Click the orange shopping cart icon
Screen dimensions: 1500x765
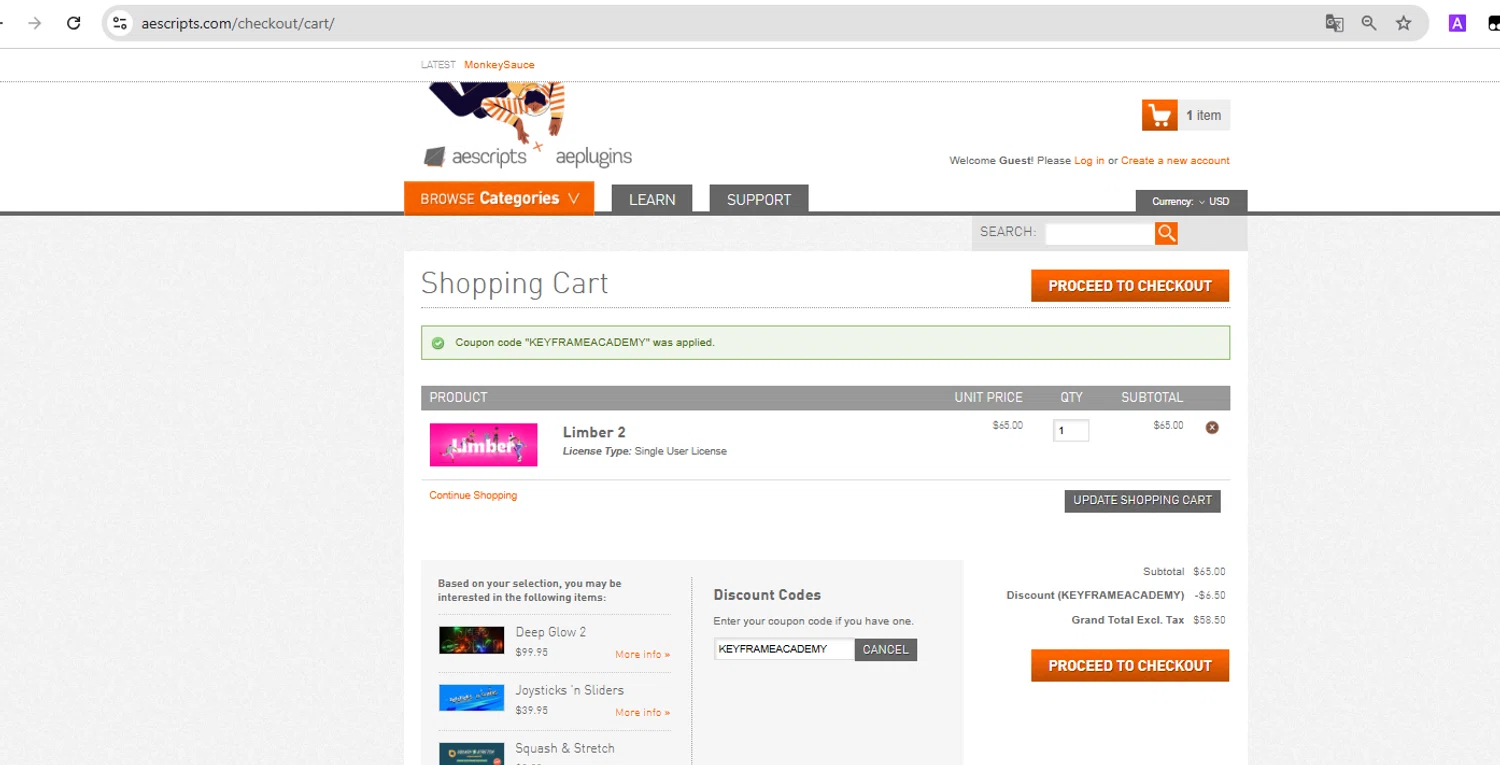(x=1160, y=115)
